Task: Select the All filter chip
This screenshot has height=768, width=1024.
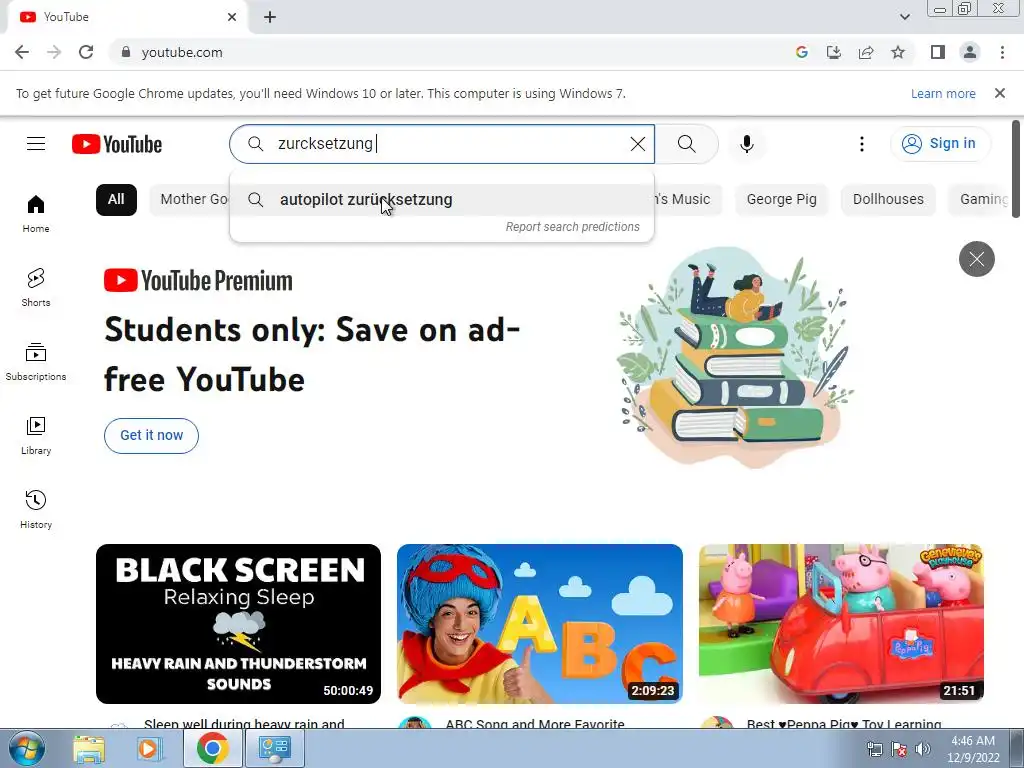Action: tap(116, 200)
